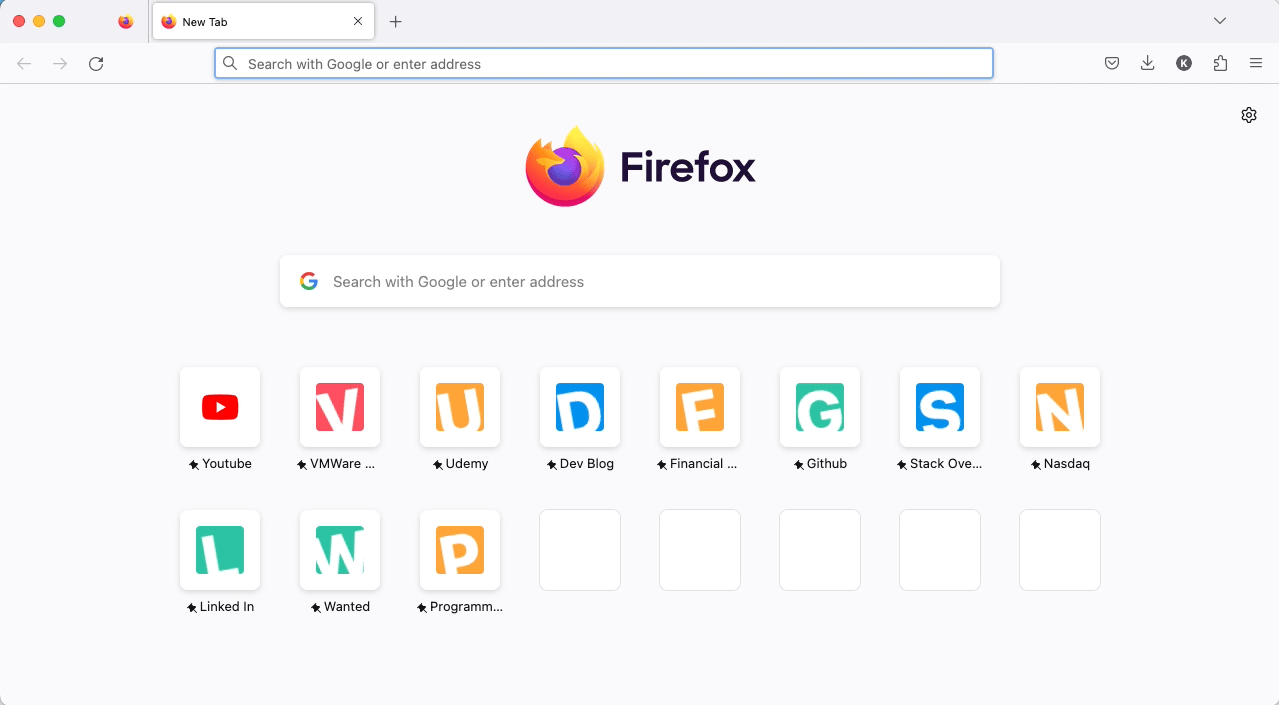Open the Dev Blog shortcut tile
Image resolution: width=1279 pixels, height=705 pixels.
(x=580, y=407)
